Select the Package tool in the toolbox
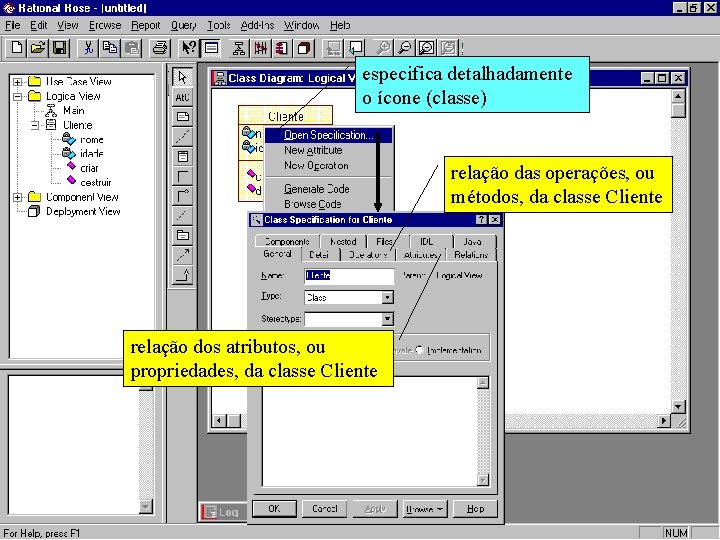 pyautogui.click(x=182, y=235)
